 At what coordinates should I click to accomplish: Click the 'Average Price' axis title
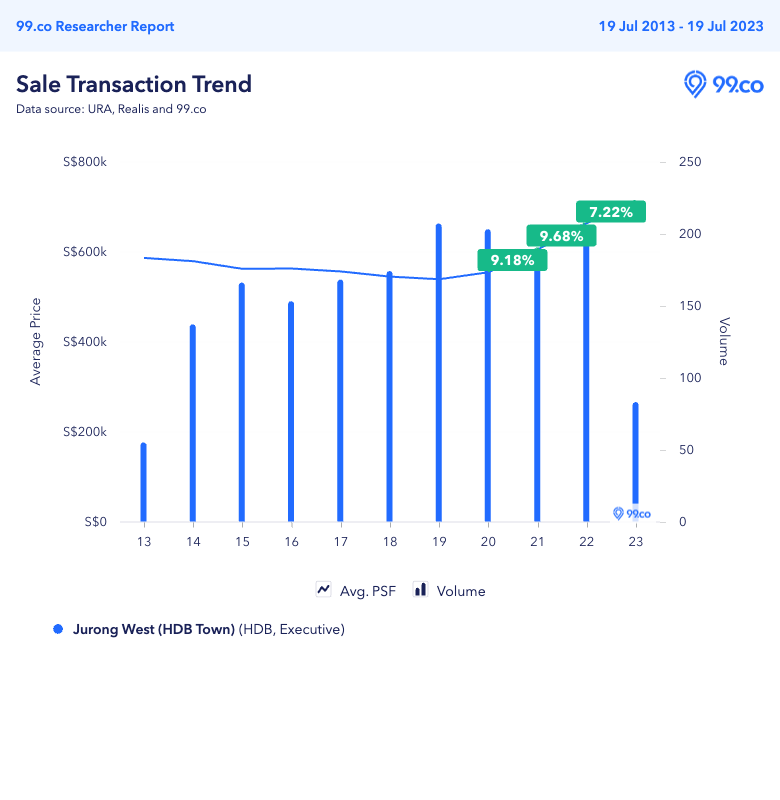pyautogui.click(x=35, y=341)
